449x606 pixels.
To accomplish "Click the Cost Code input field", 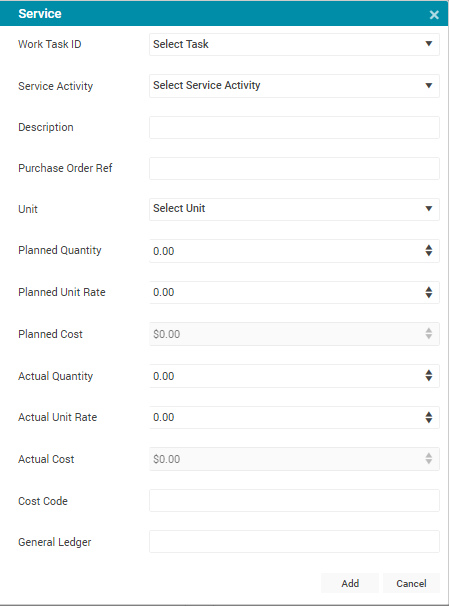I will pyautogui.click(x=294, y=500).
